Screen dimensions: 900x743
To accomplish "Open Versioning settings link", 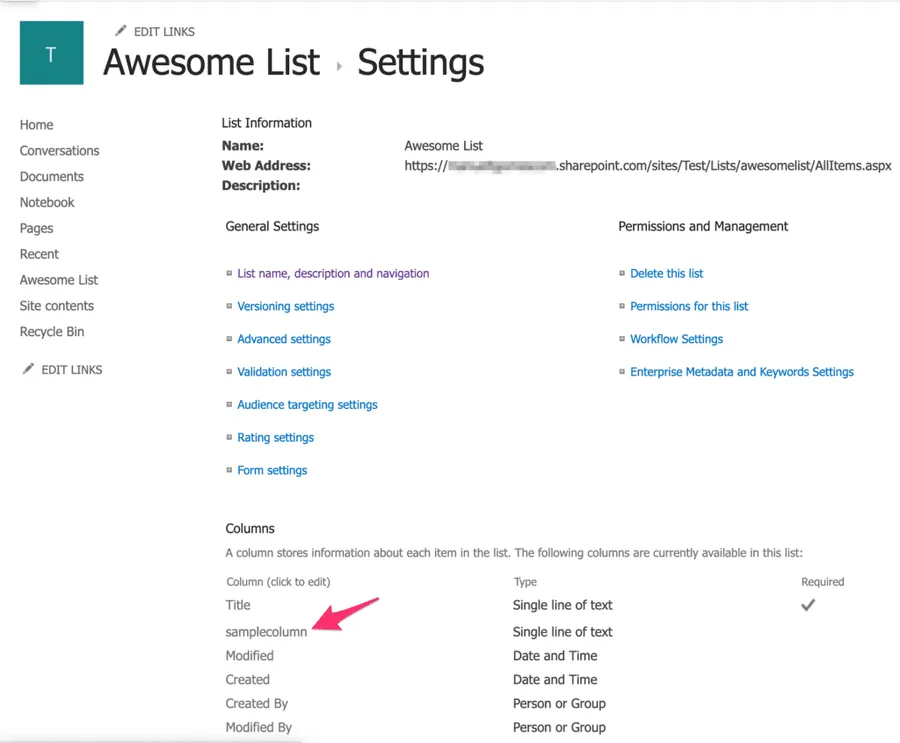I will point(285,306).
